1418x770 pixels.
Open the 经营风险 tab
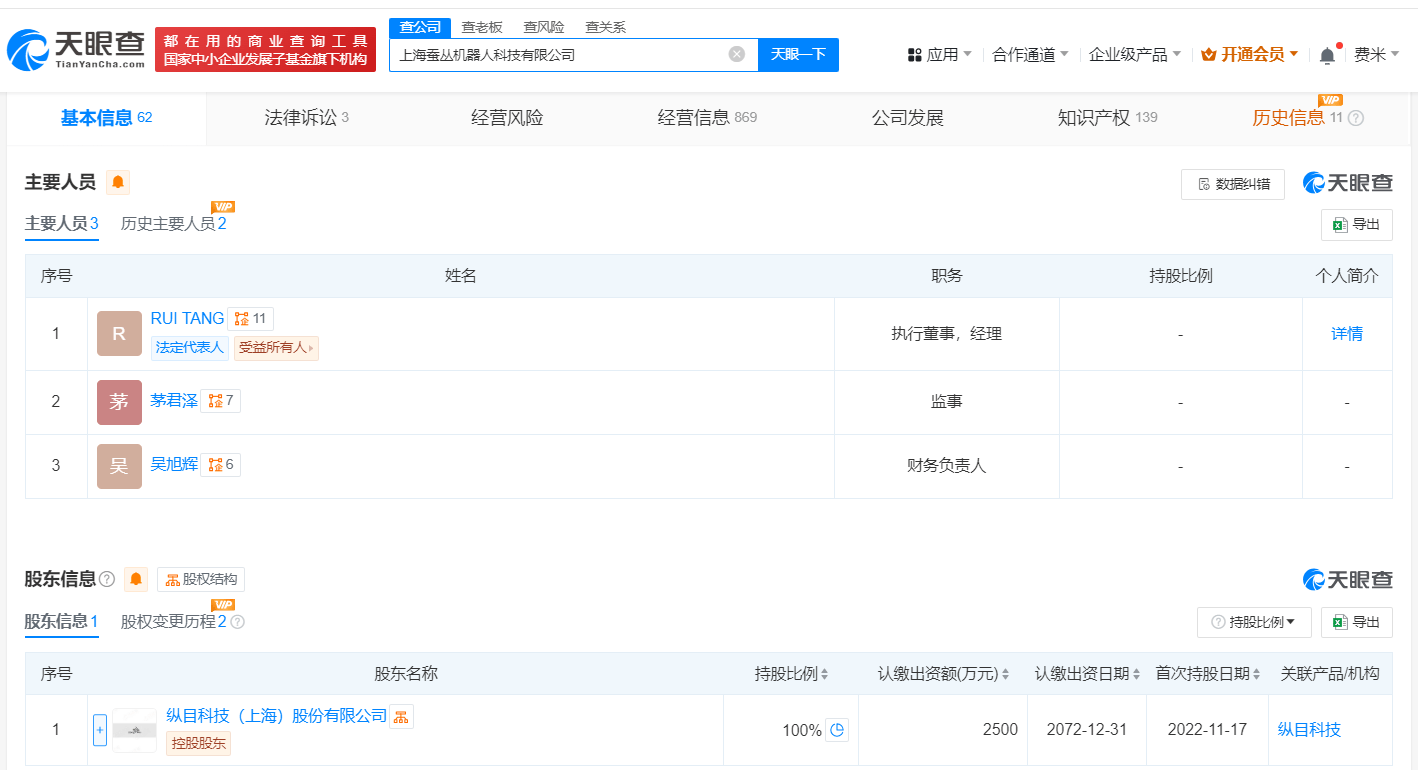pos(507,118)
